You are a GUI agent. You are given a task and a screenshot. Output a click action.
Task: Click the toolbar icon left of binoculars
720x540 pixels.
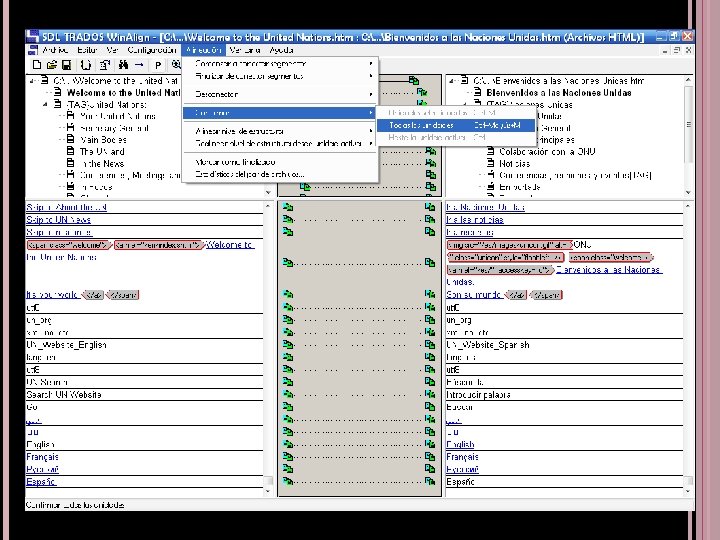[105, 65]
